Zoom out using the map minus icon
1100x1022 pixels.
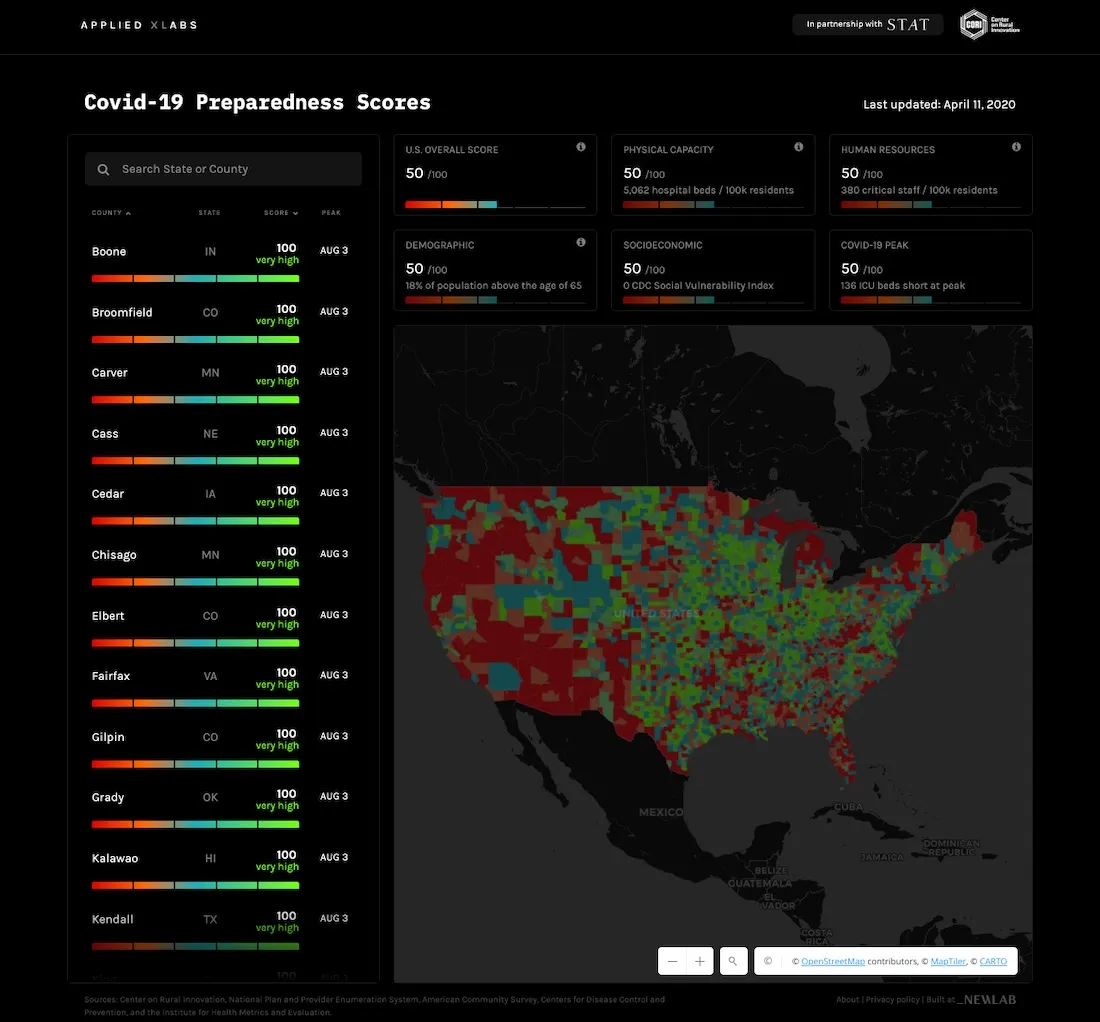pyautogui.click(x=672, y=961)
